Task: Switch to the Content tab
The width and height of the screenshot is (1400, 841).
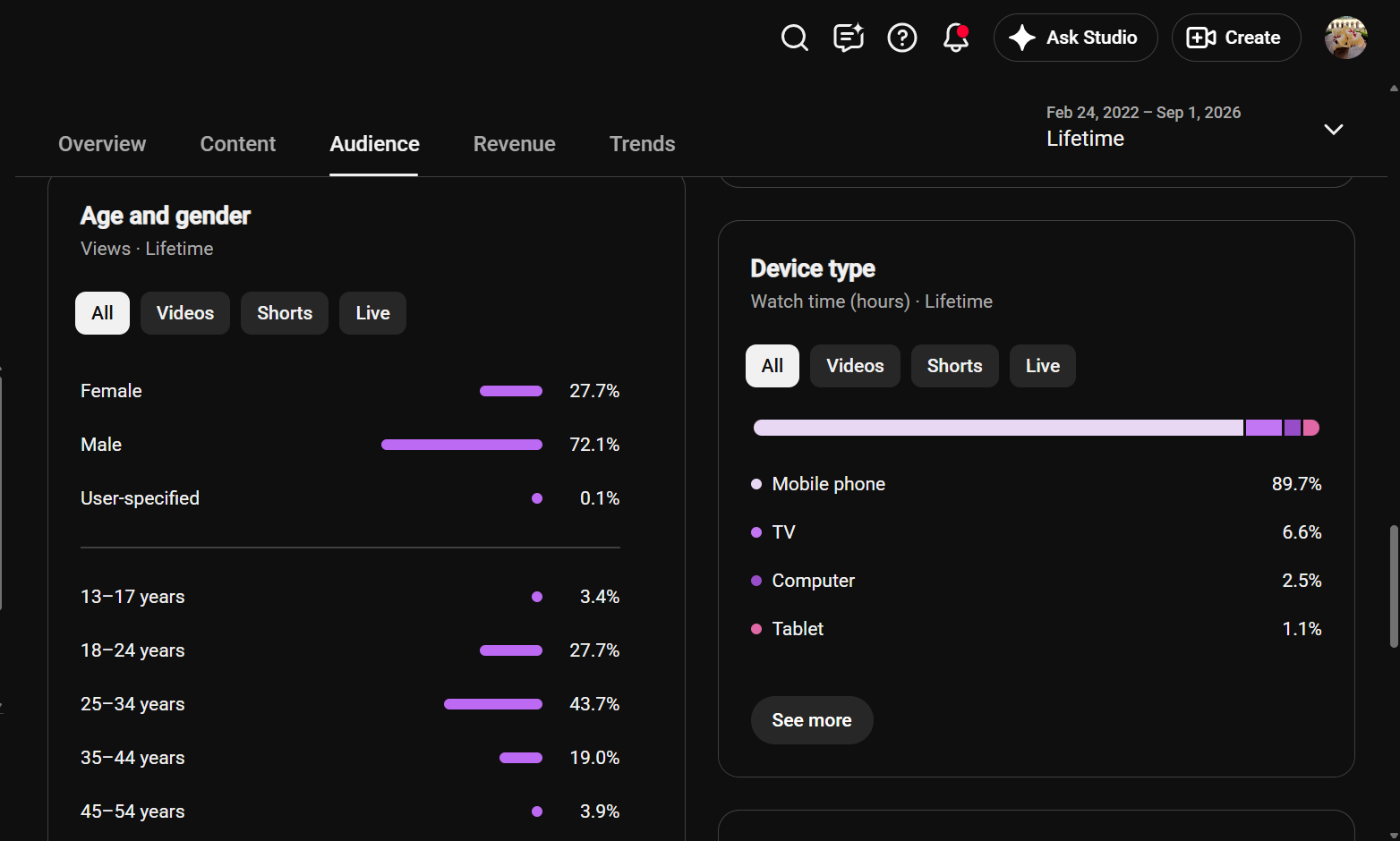Action: 238,144
